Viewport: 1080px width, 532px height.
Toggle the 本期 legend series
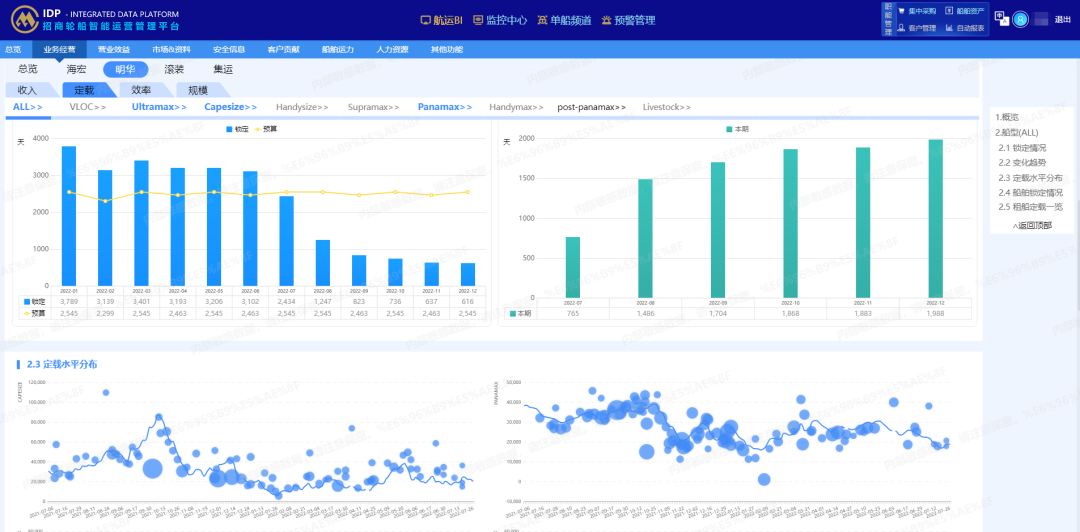point(737,129)
